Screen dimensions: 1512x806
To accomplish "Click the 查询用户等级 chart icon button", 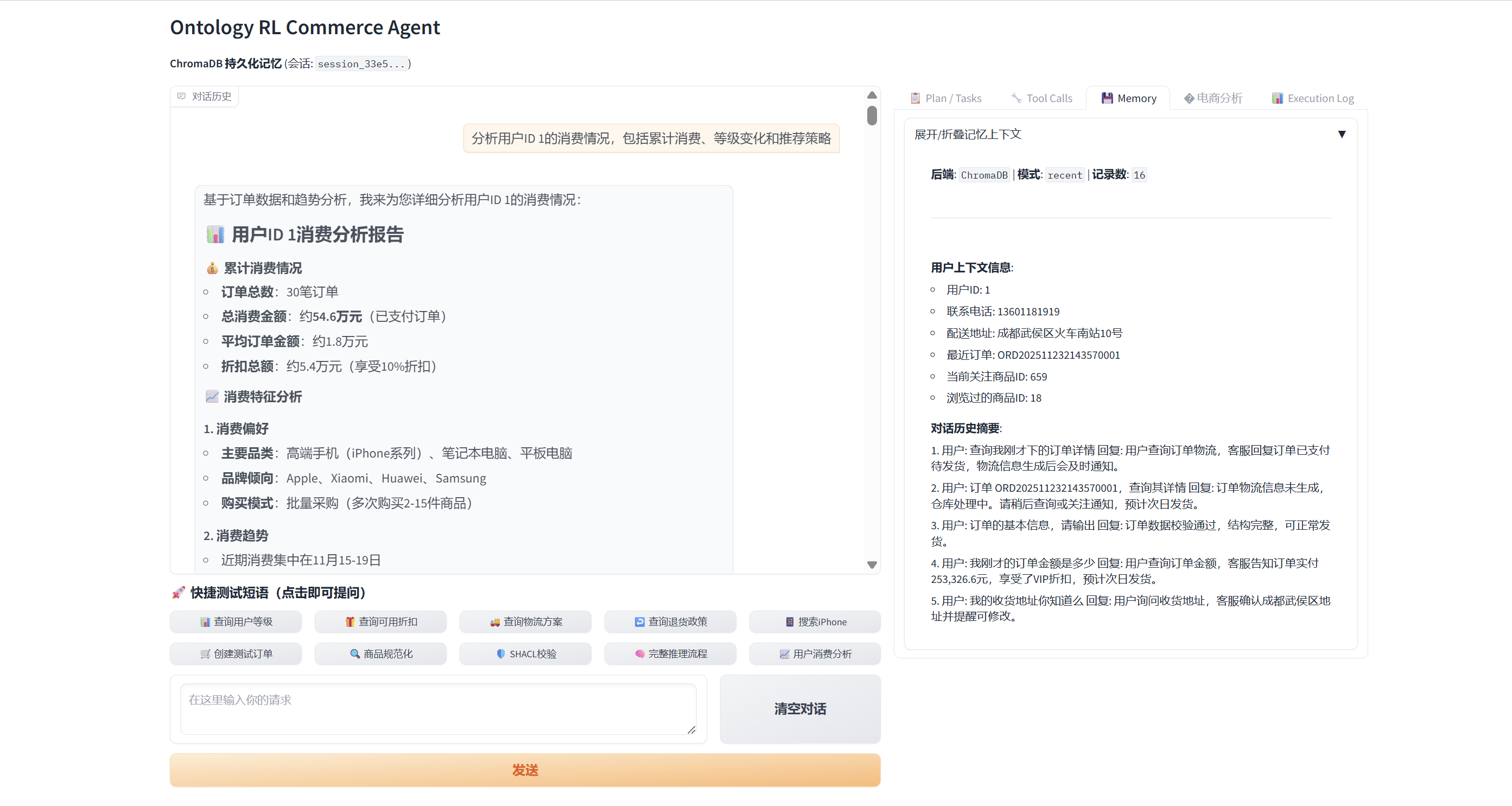I will pos(205,621).
